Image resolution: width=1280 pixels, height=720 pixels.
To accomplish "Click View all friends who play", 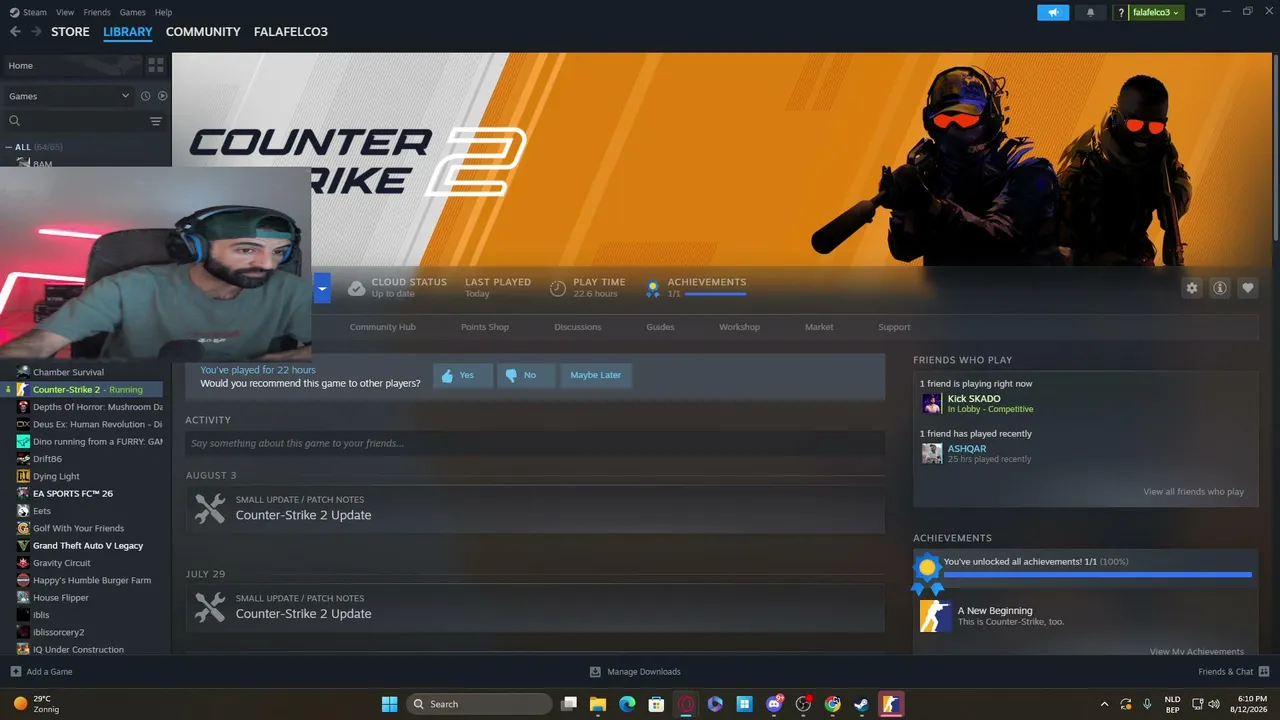I will pyautogui.click(x=1194, y=492).
